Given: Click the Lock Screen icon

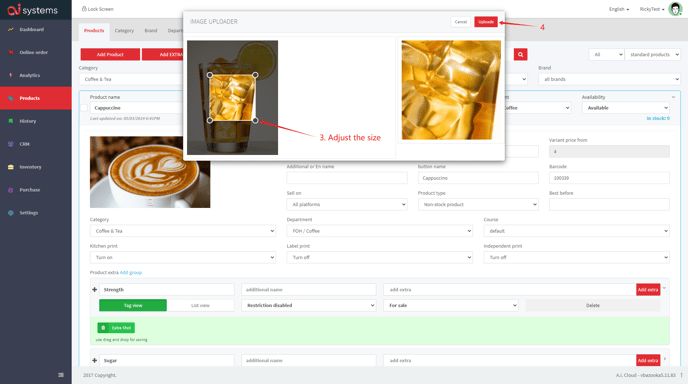Looking at the screenshot, I should (x=84, y=9).
